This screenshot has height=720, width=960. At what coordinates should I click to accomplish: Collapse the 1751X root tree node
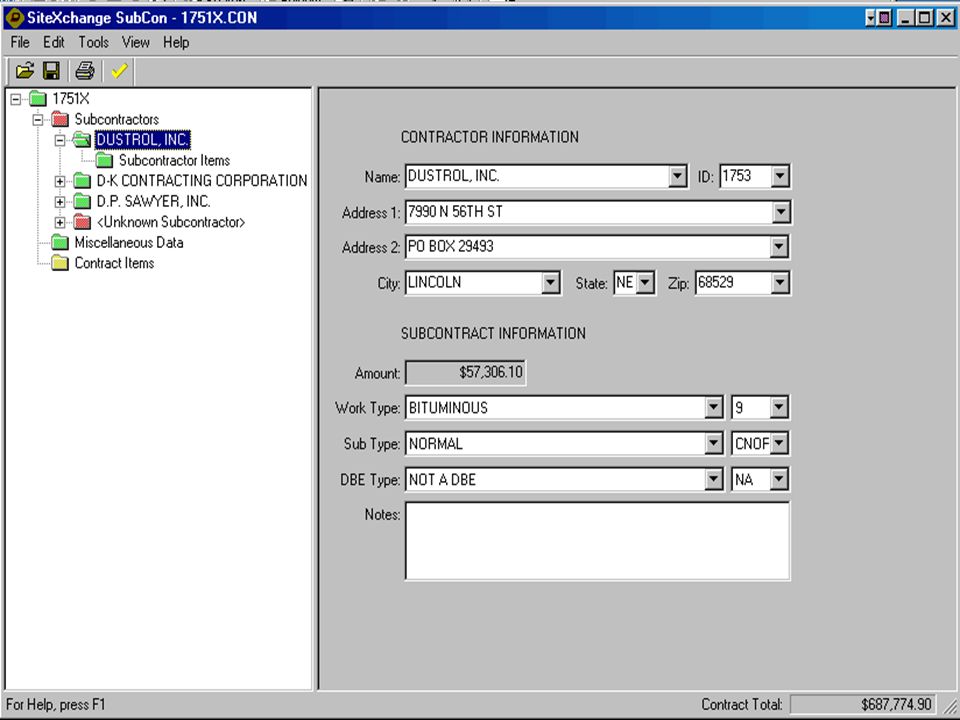(x=16, y=99)
